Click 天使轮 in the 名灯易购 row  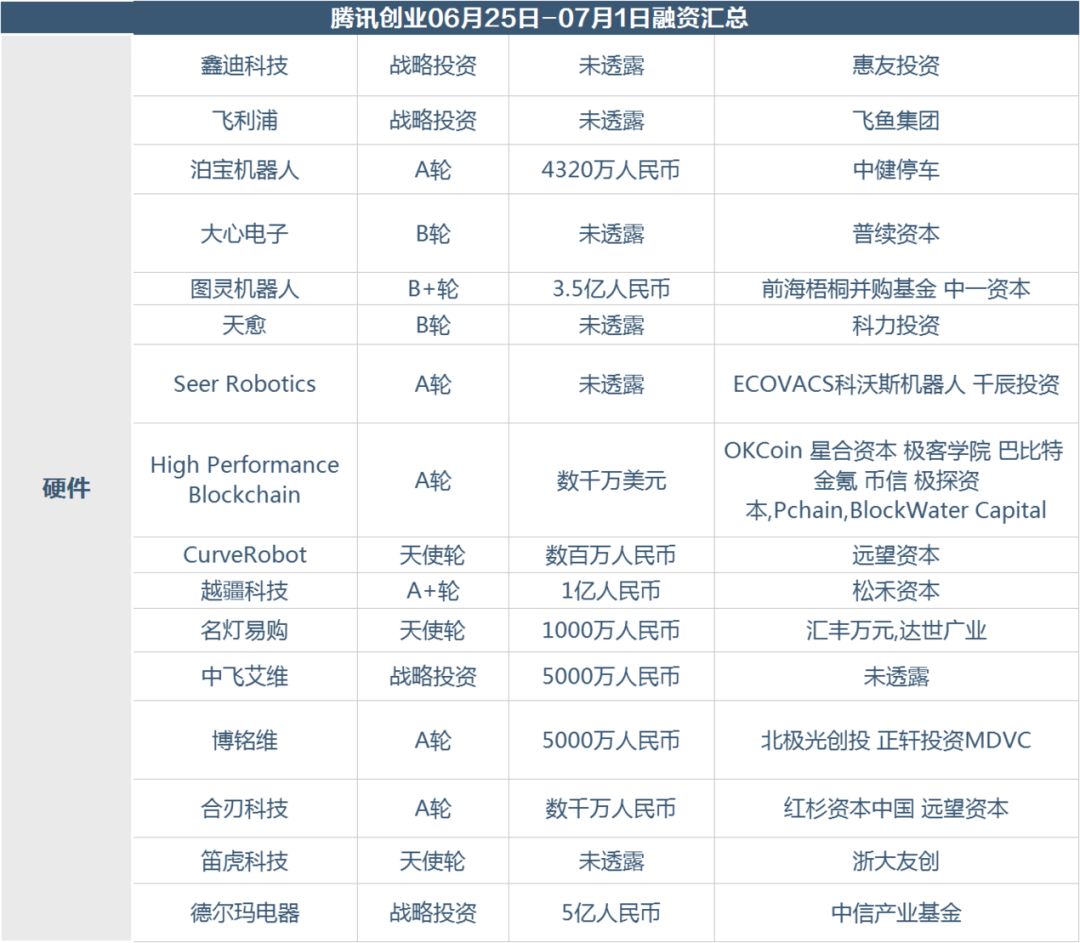point(433,631)
